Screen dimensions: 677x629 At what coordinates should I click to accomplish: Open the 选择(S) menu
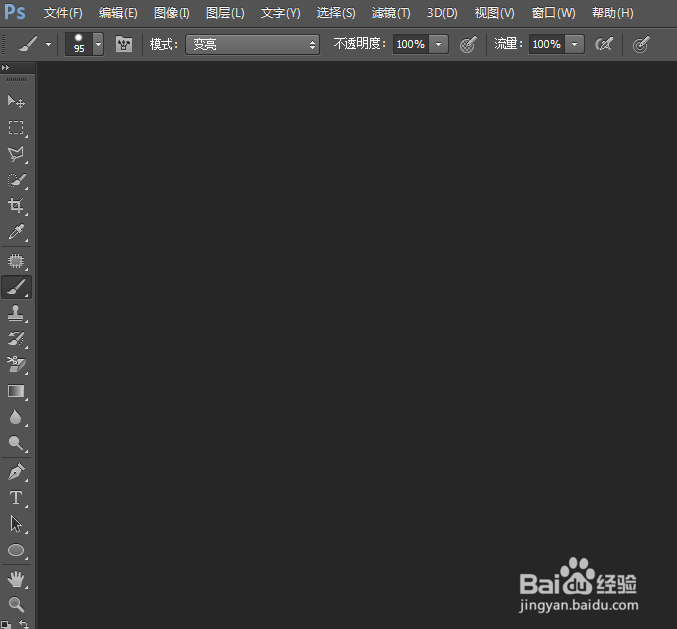tap(336, 13)
